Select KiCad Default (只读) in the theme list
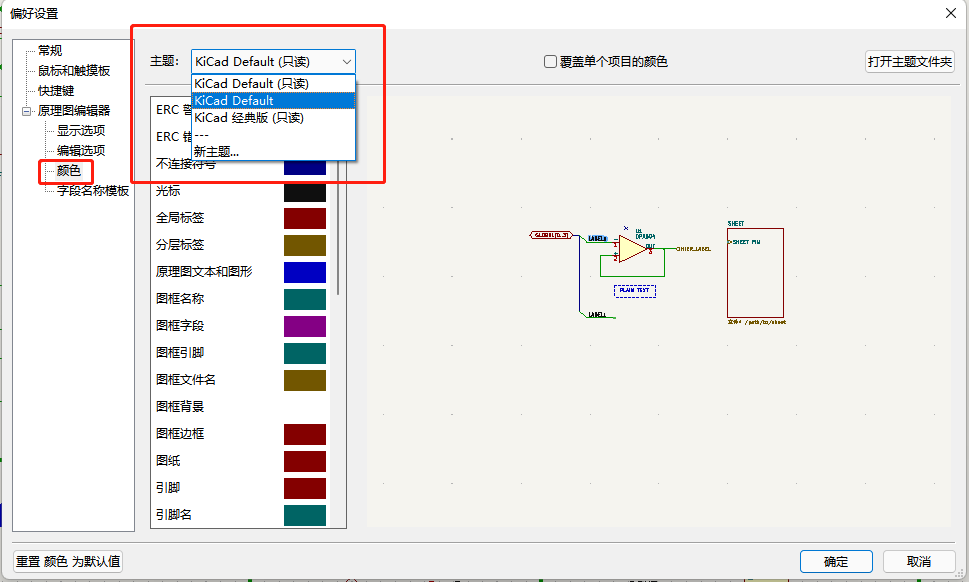 point(273,83)
